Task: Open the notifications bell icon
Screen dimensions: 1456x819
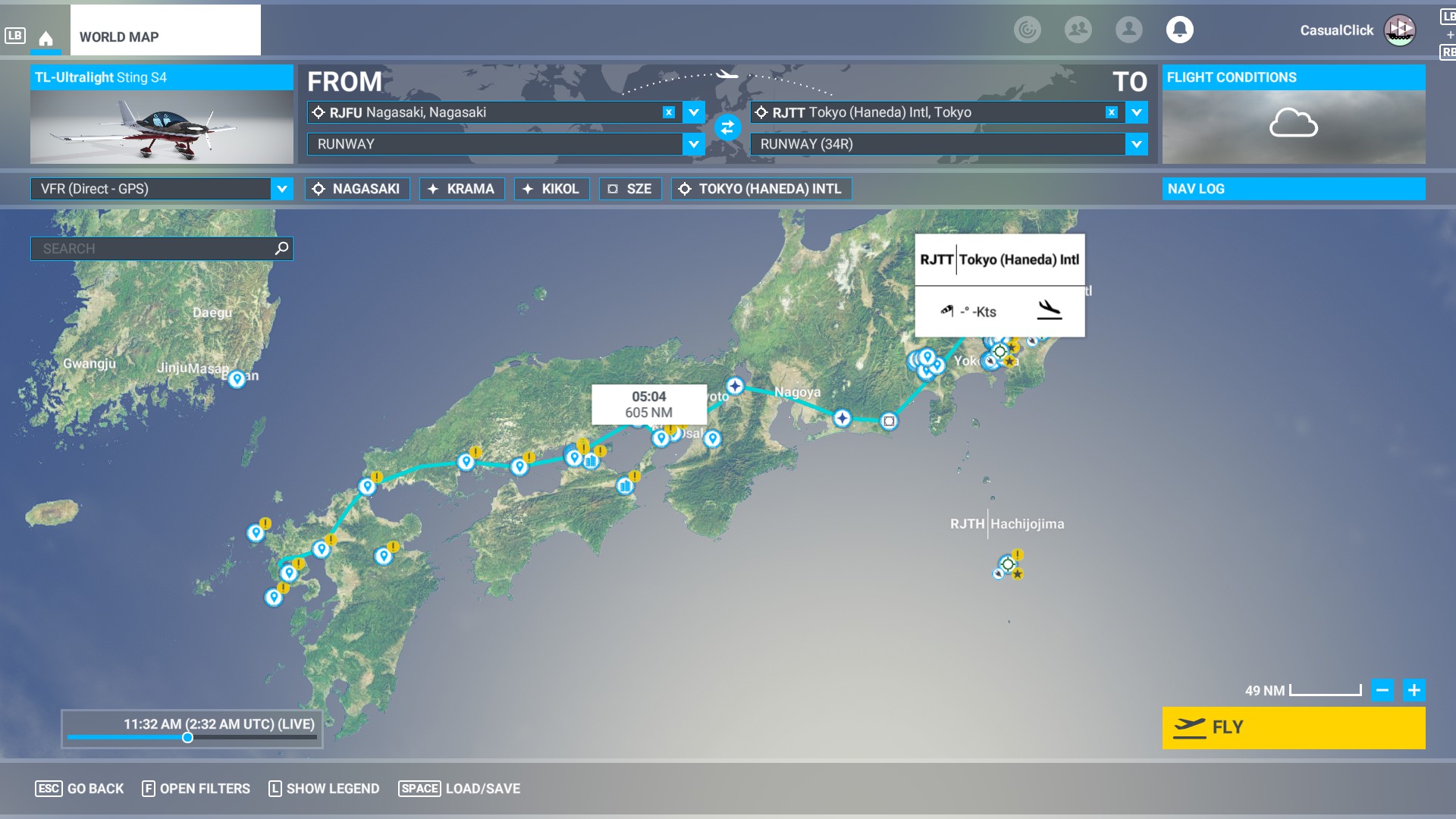Action: [1179, 30]
